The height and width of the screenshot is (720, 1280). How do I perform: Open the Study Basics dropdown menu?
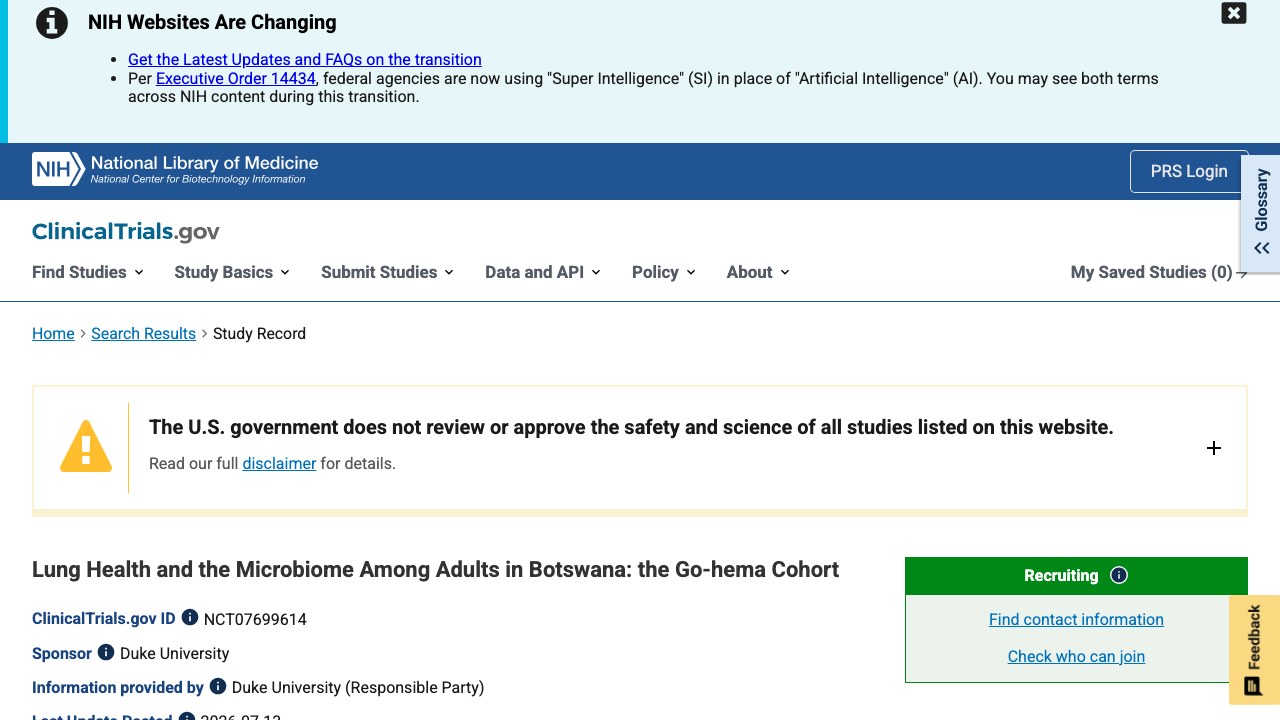[x=232, y=272]
